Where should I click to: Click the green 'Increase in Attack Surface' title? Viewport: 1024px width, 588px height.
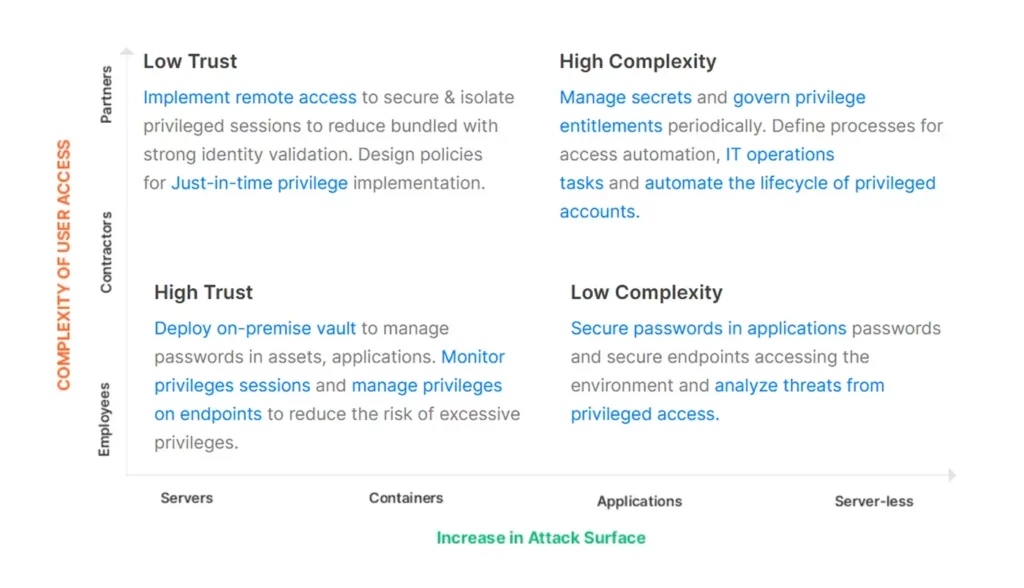tap(540, 538)
